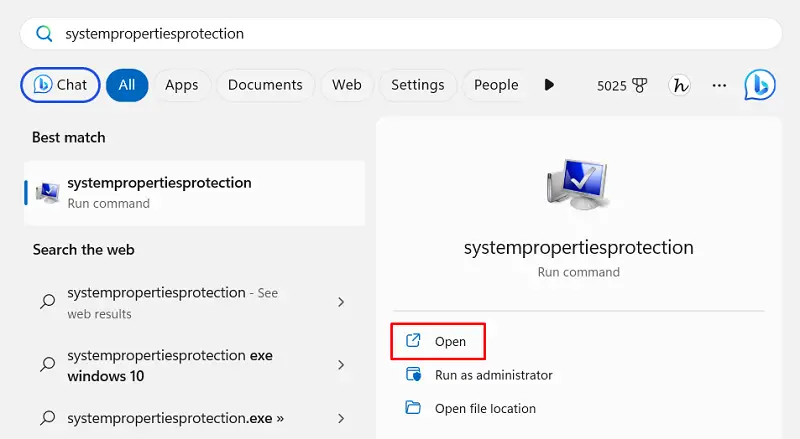Select the Settings filter tab
The height and width of the screenshot is (439, 800).
click(x=417, y=85)
